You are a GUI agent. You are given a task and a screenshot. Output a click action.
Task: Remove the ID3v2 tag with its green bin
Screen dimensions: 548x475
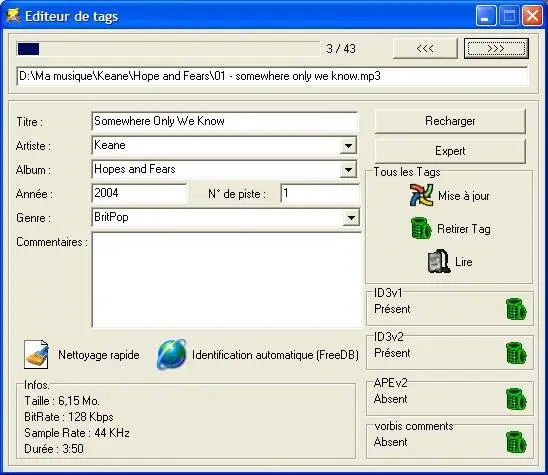point(516,353)
